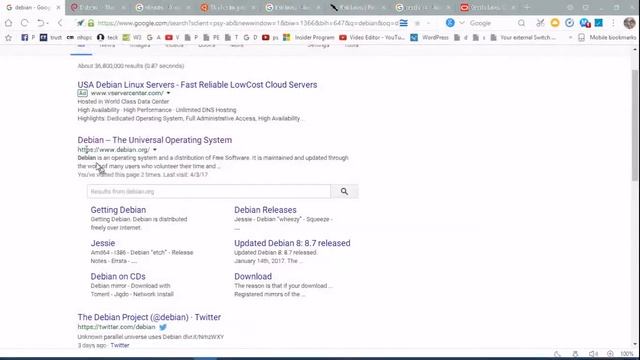
Task: Open the 'teck' bookmark
Action: pyautogui.click(x=108, y=38)
